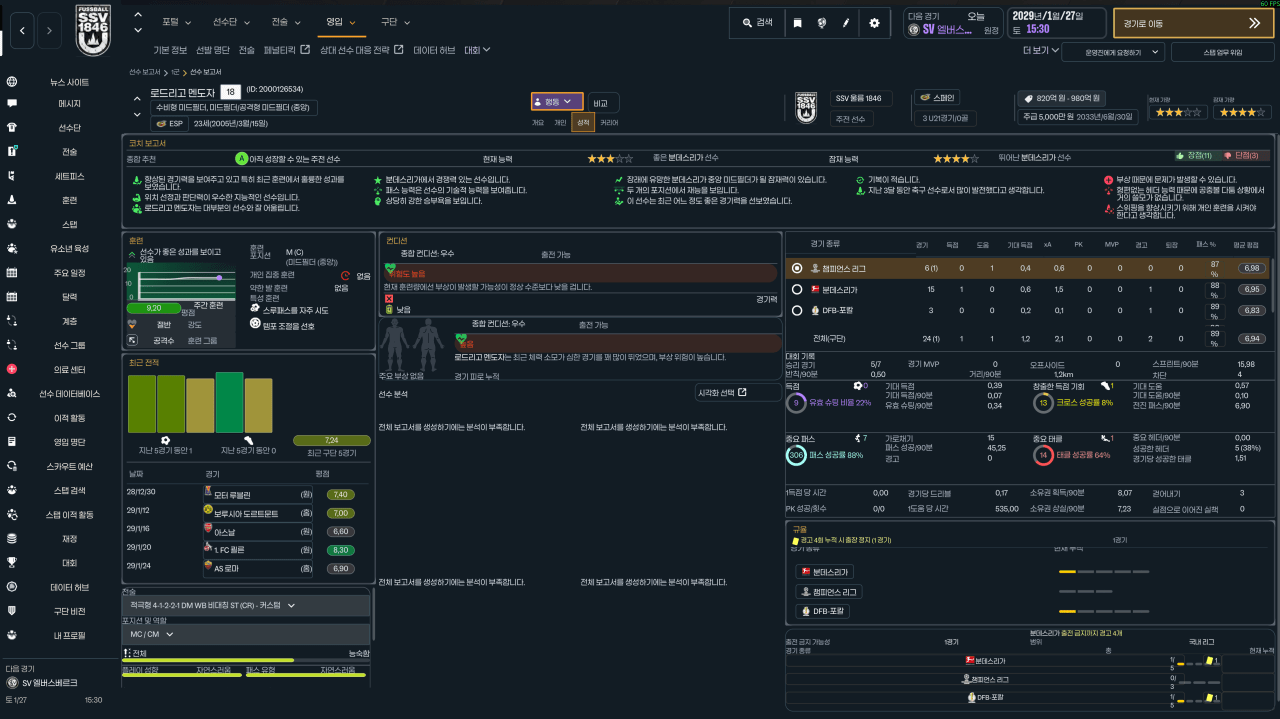Select the DFB-포칼 stats radio button
1280x719 pixels.
797,310
